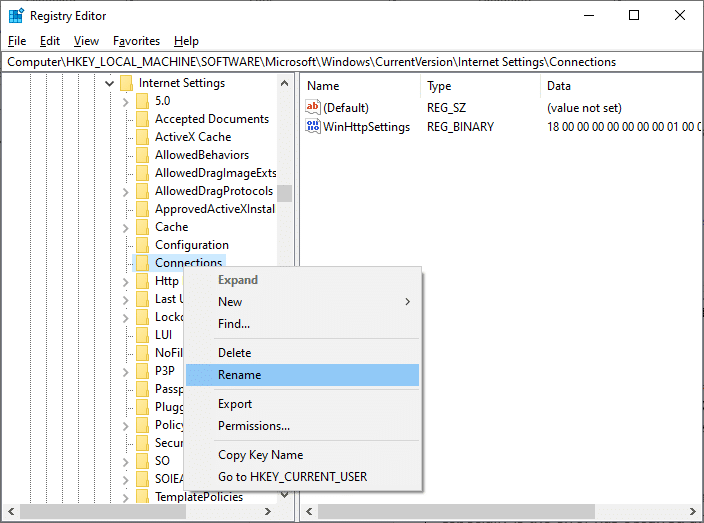Click the 5.0 key folder icon
The height and width of the screenshot is (523, 704).
point(142,101)
